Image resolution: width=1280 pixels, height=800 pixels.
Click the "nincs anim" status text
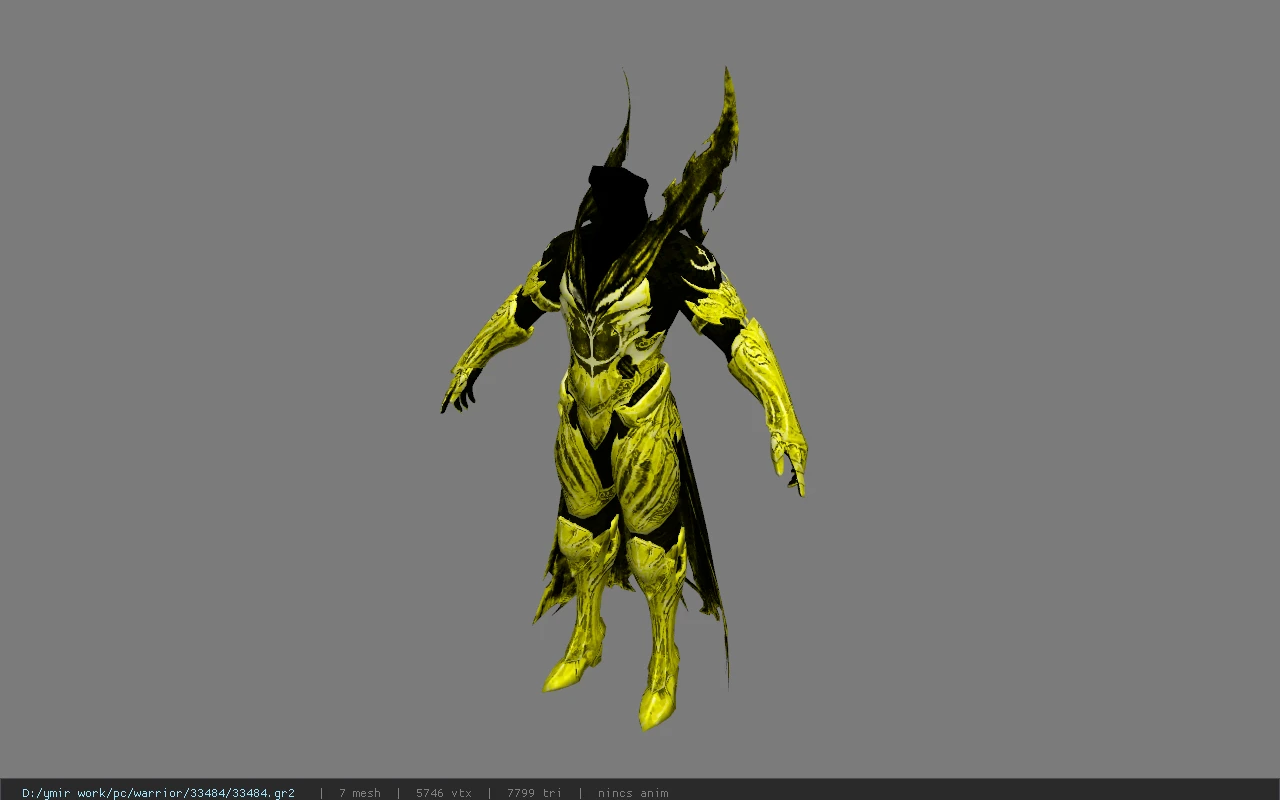click(x=633, y=793)
